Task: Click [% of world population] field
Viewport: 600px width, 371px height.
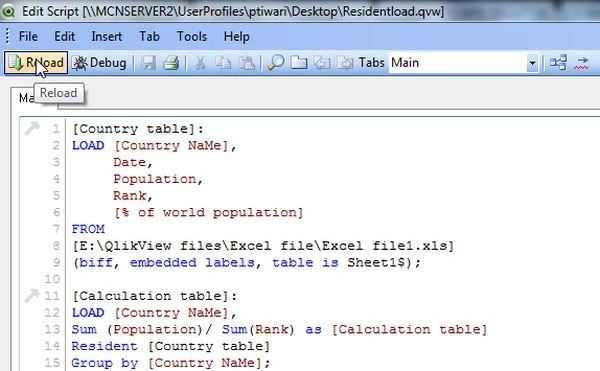Action: click(209, 212)
